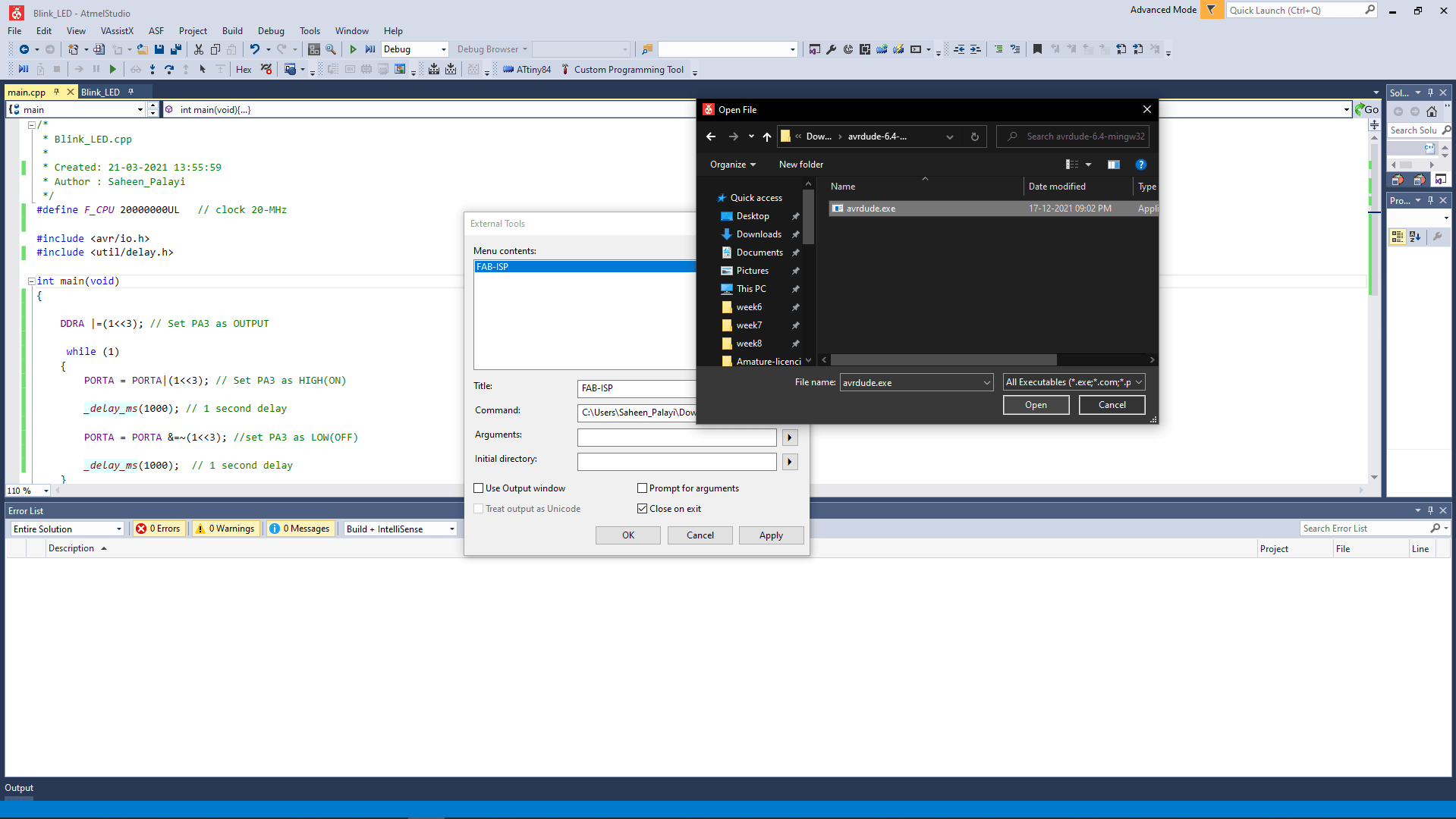This screenshot has height=819, width=1456.
Task: Click the increase line indent icon
Action: pyautogui.click(x=976, y=49)
